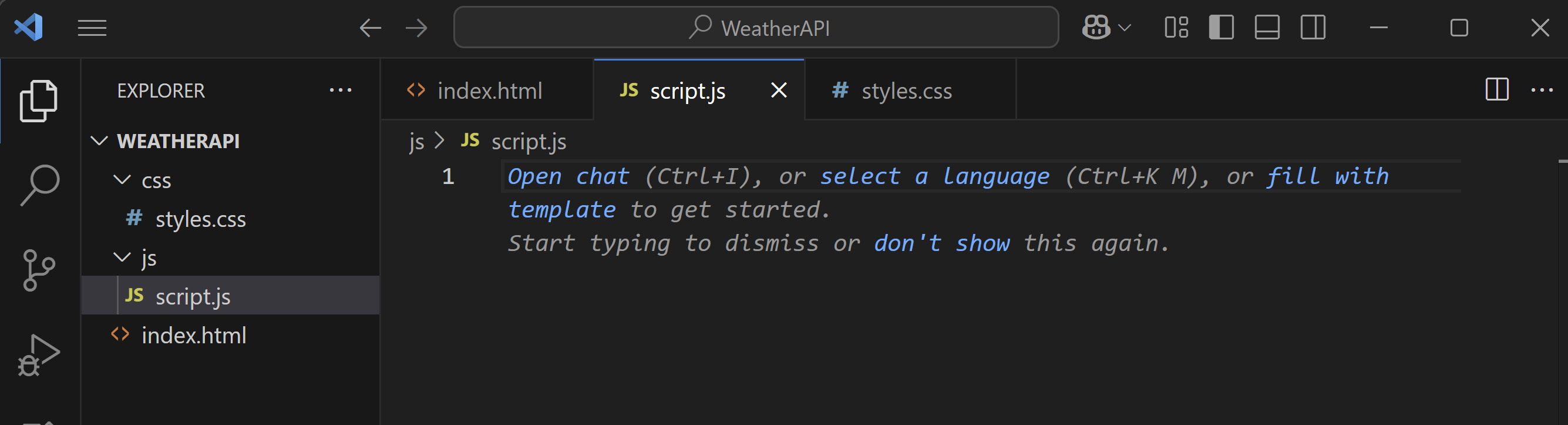Click the Go Forward arrow
1568x425 pixels.
click(416, 28)
